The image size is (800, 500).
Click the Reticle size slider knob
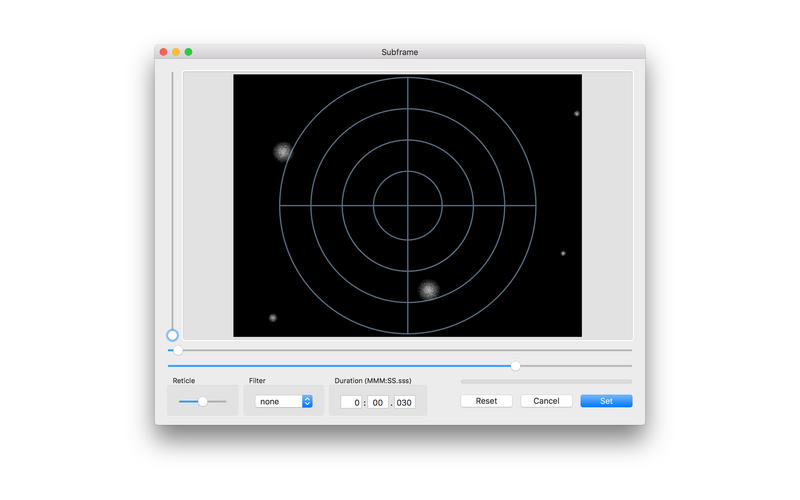coord(203,401)
